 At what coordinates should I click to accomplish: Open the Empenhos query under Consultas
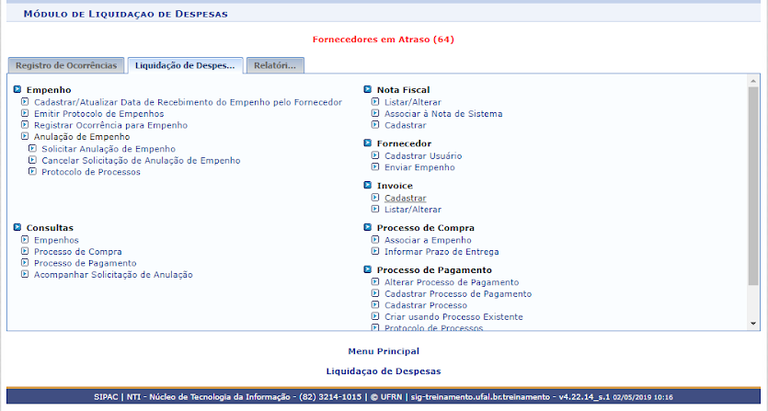coord(56,240)
